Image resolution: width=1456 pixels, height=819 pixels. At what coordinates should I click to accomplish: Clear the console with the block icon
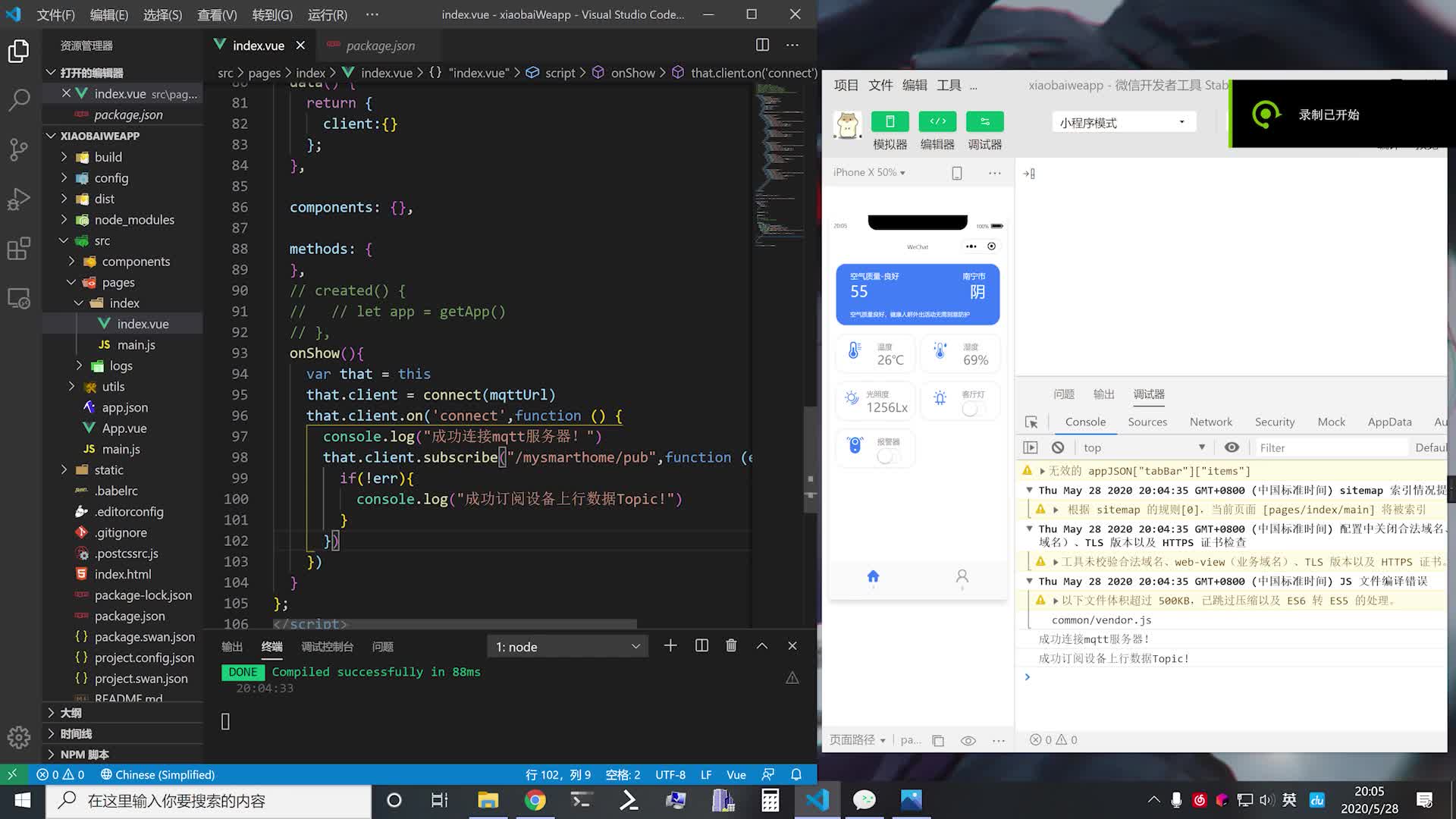(1058, 447)
